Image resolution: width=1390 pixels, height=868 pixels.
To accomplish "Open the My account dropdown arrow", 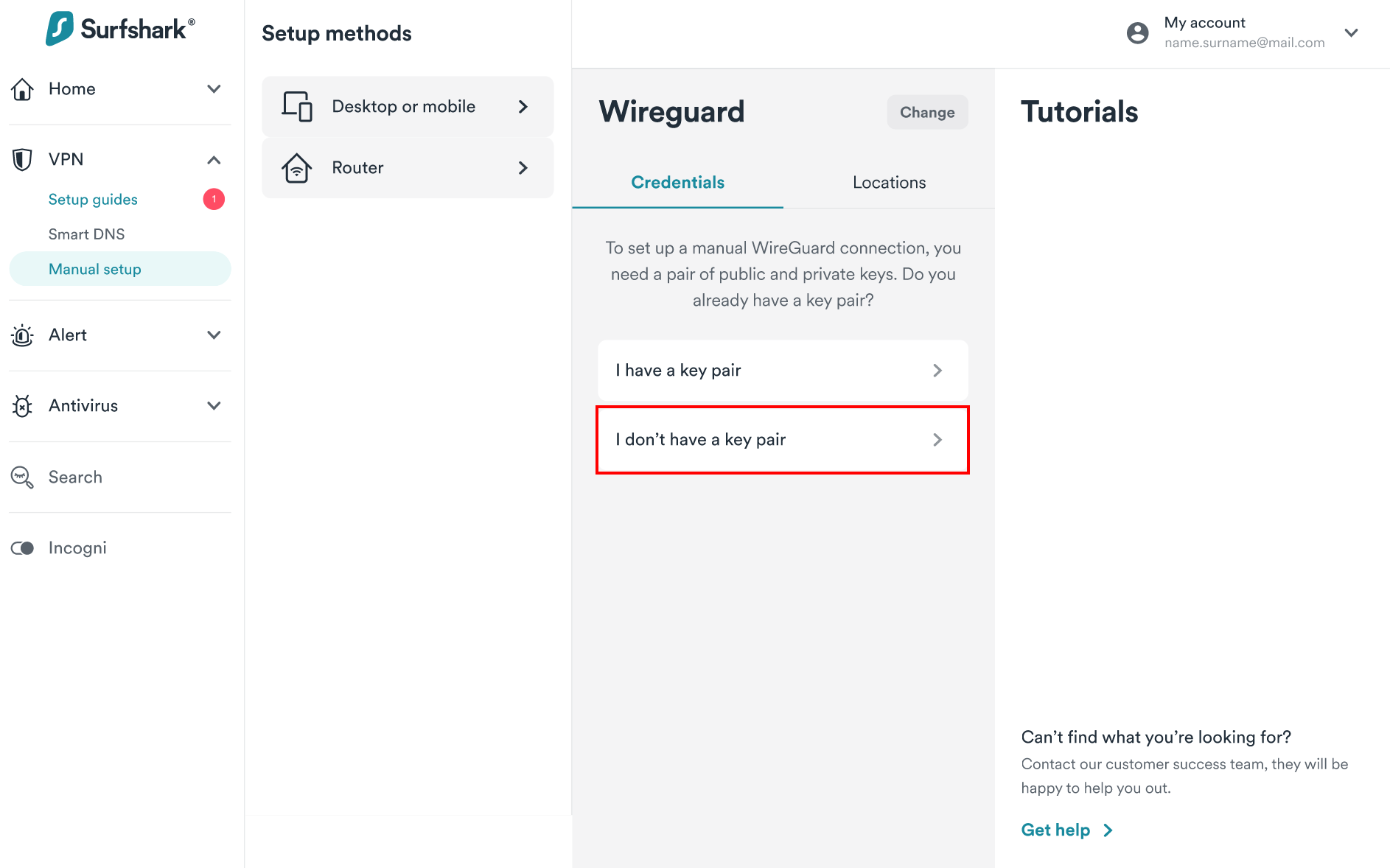I will tap(1351, 32).
